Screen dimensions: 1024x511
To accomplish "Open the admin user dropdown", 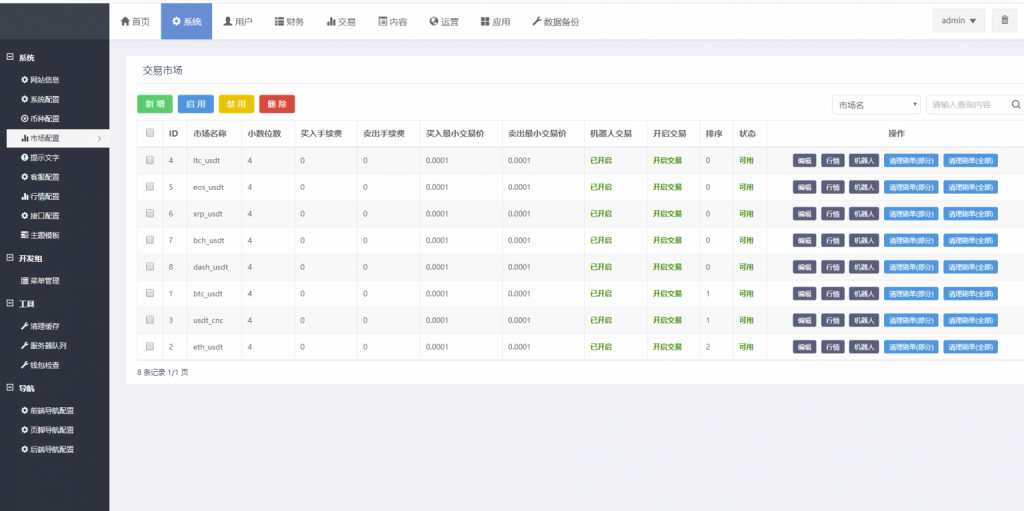I will coord(959,21).
